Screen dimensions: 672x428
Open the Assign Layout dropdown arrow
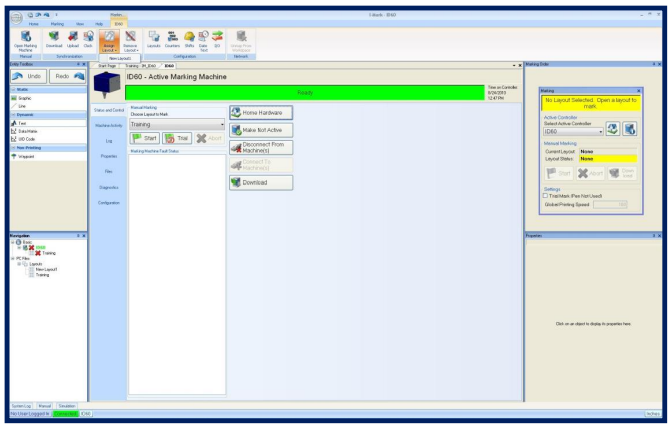(108, 50)
